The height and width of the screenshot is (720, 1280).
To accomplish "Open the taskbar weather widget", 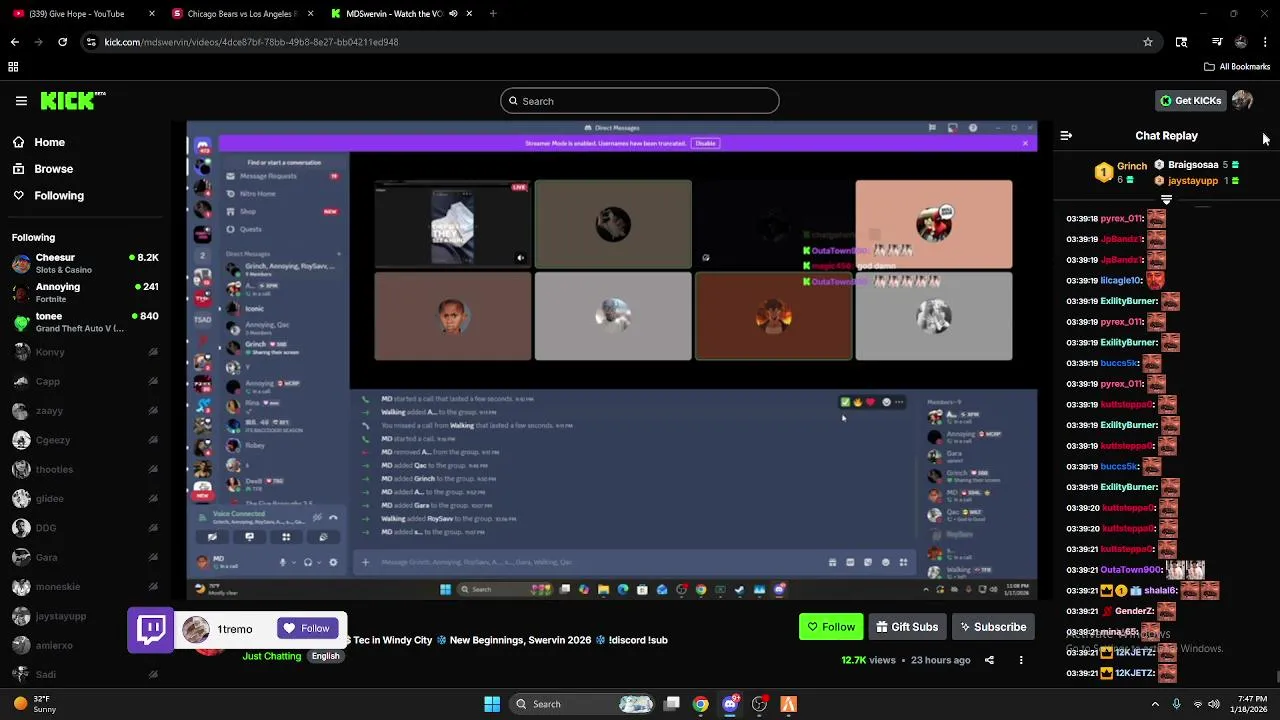I will (x=35, y=704).
